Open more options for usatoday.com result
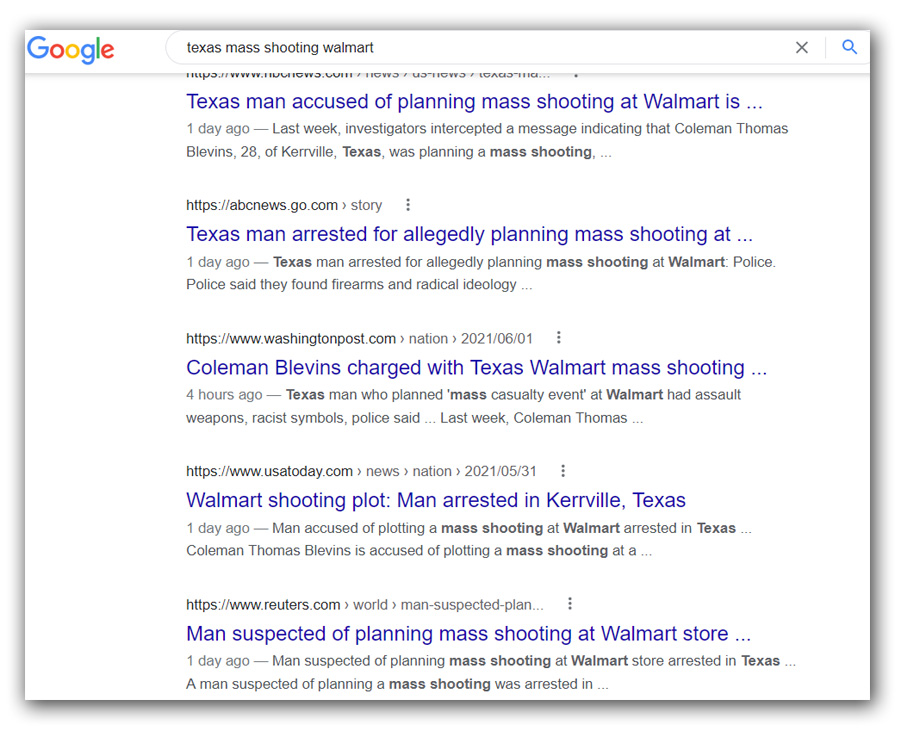Viewport: 900px width, 734px height. [562, 471]
